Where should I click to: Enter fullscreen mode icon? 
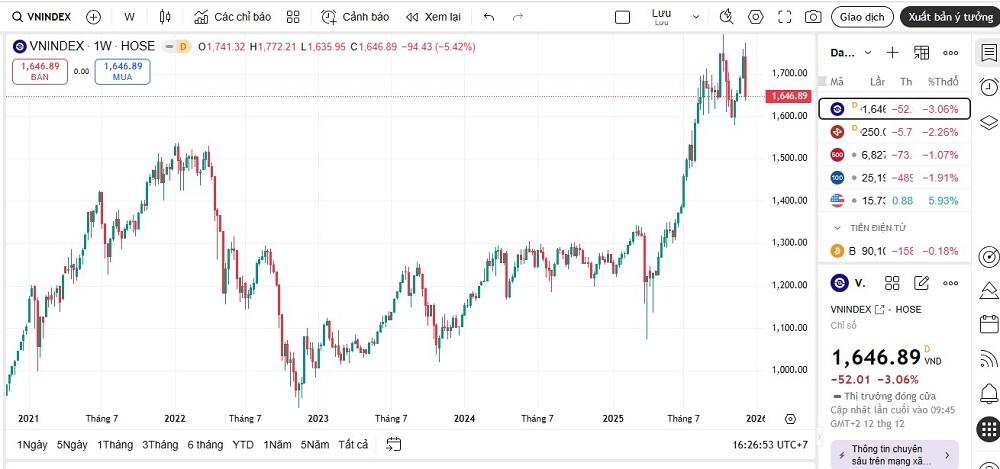click(784, 17)
